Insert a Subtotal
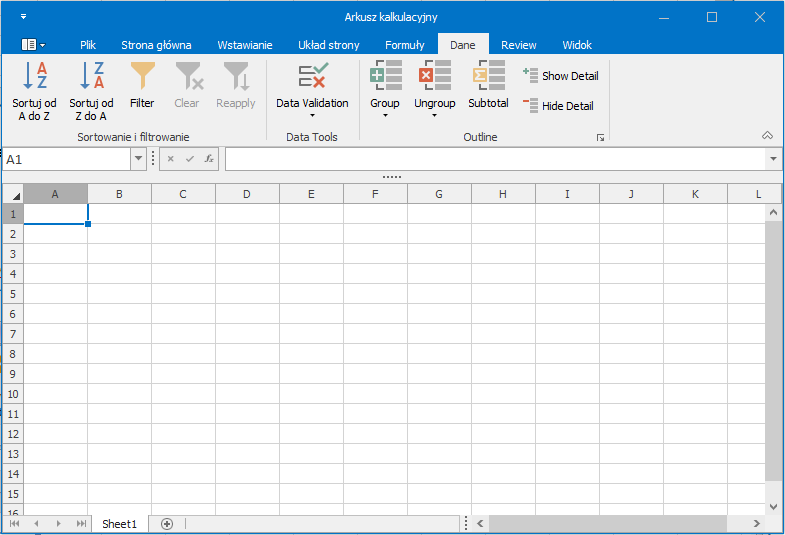785x535 pixels. (x=489, y=85)
